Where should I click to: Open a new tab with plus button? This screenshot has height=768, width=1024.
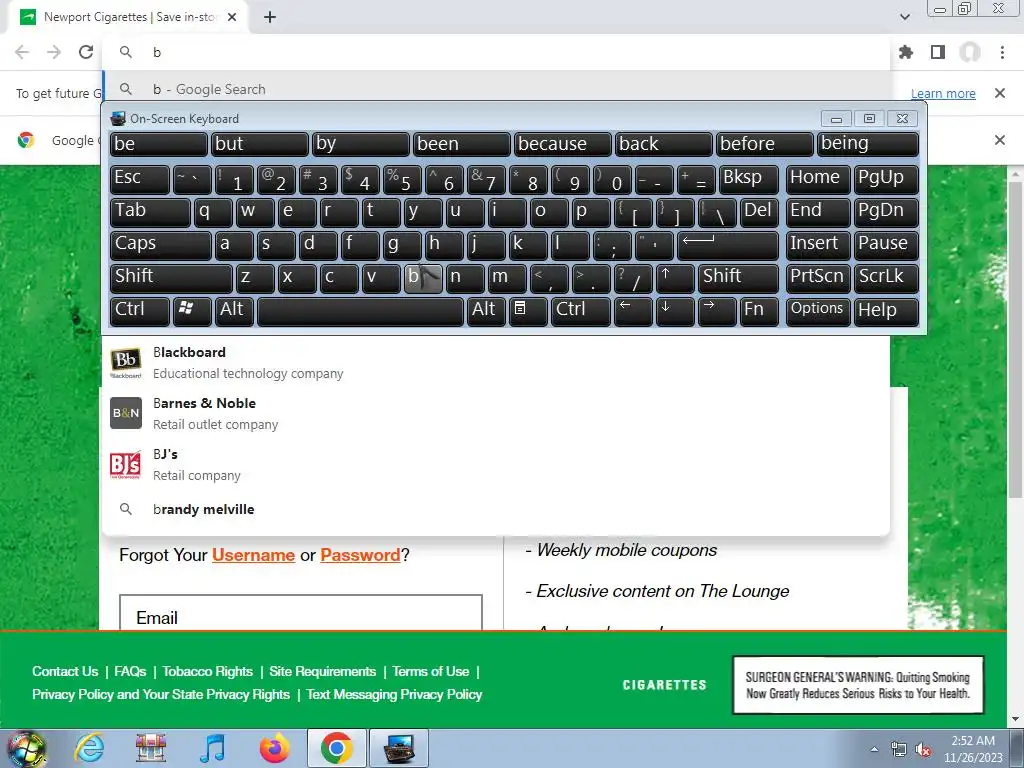[270, 17]
